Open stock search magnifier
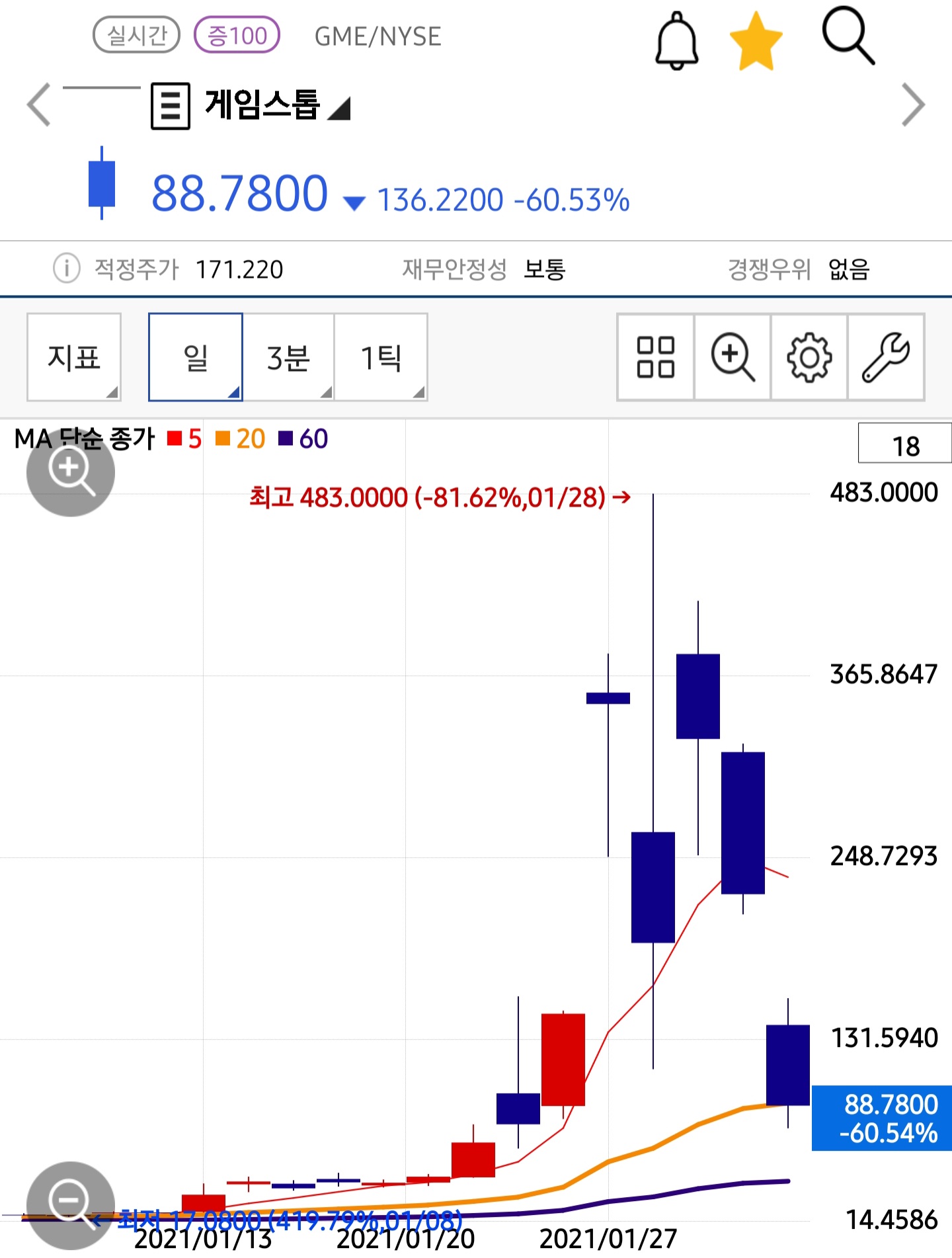The width and height of the screenshot is (952, 1258). (848, 36)
